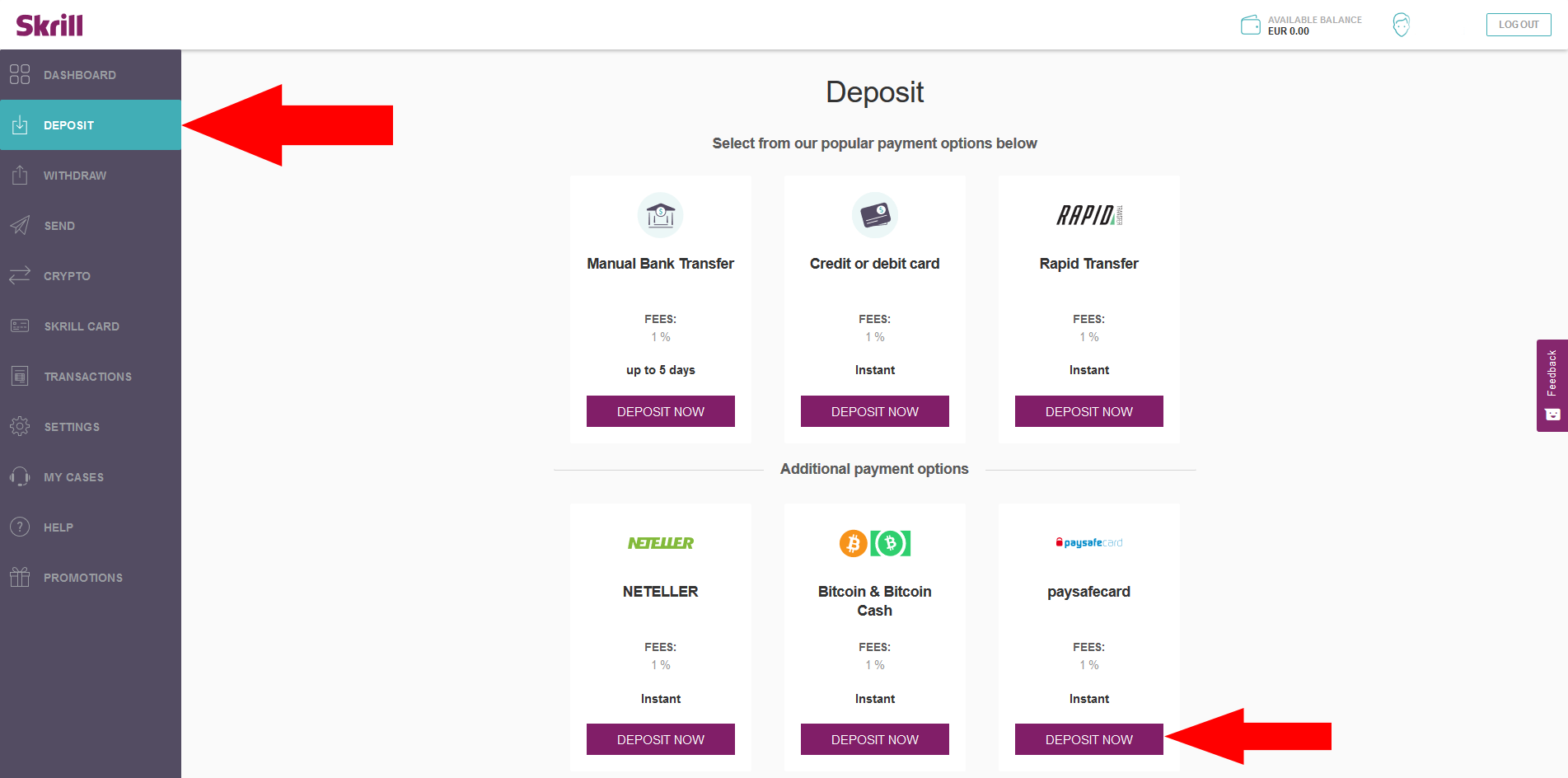Open the Promotions gift icon
The image size is (1568, 778).
point(20,577)
